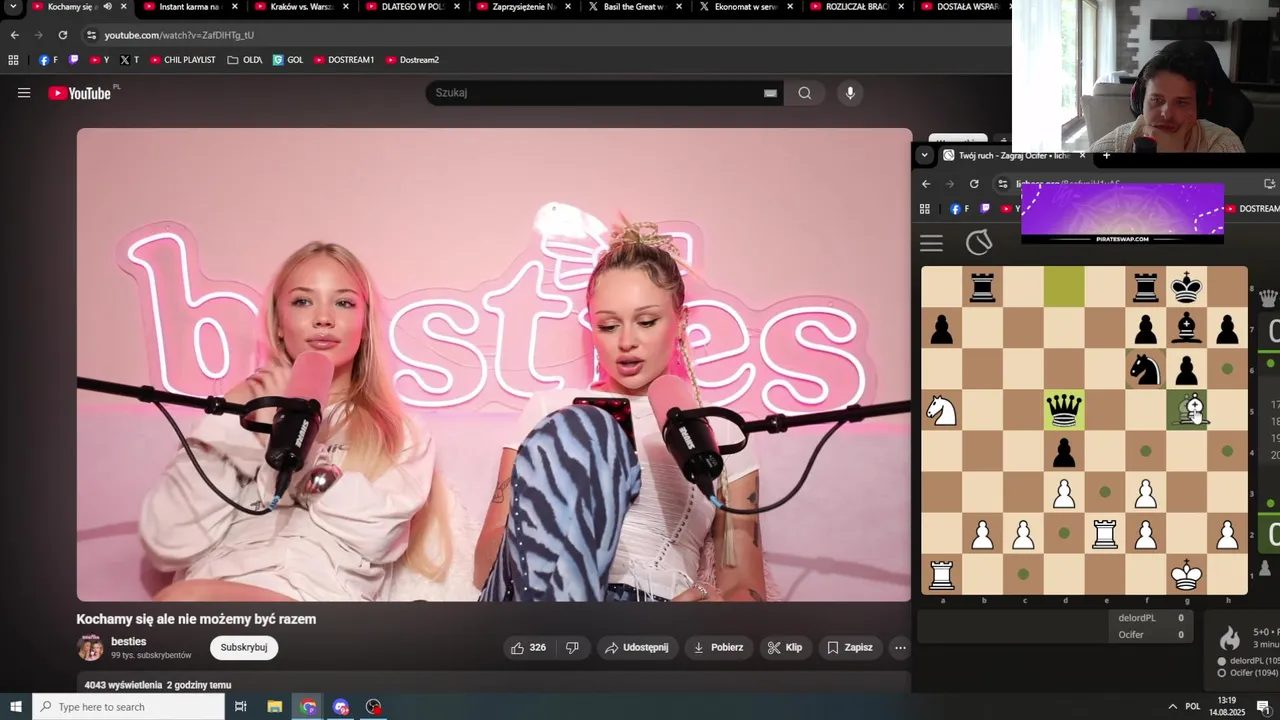
Task: Reload the lichess page
Action: (974, 184)
